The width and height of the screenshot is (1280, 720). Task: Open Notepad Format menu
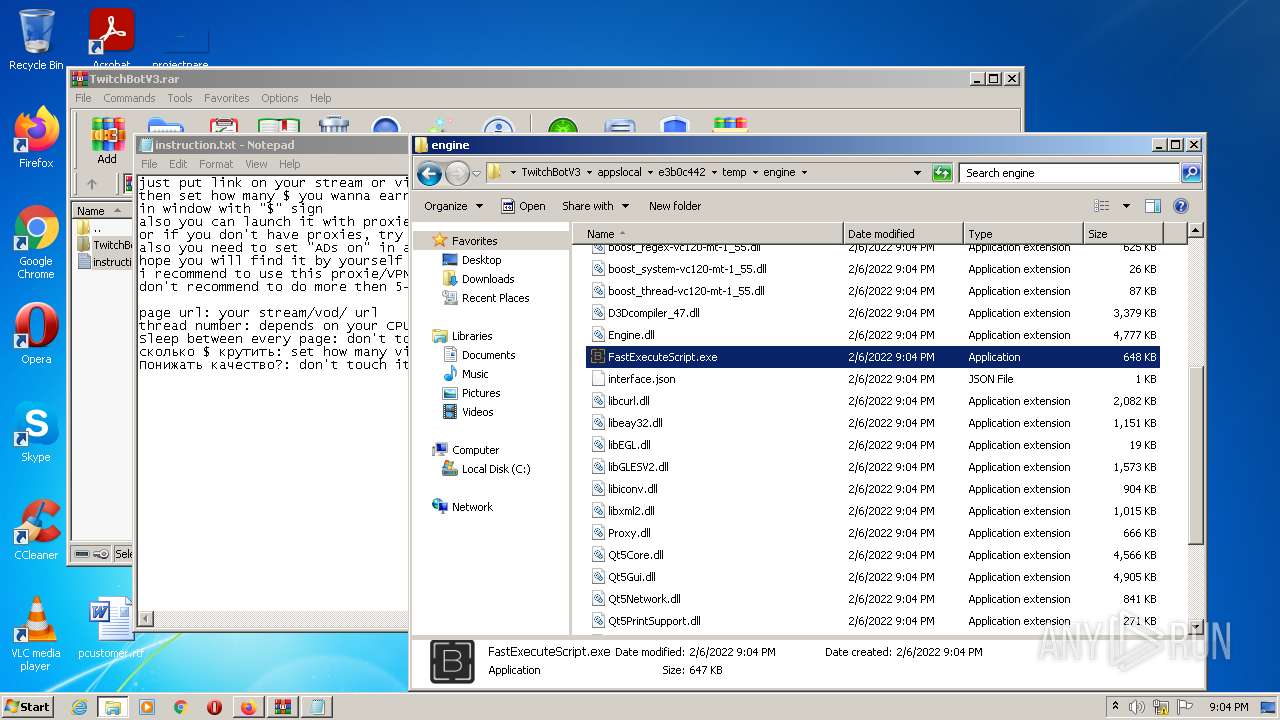coord(215,164)
